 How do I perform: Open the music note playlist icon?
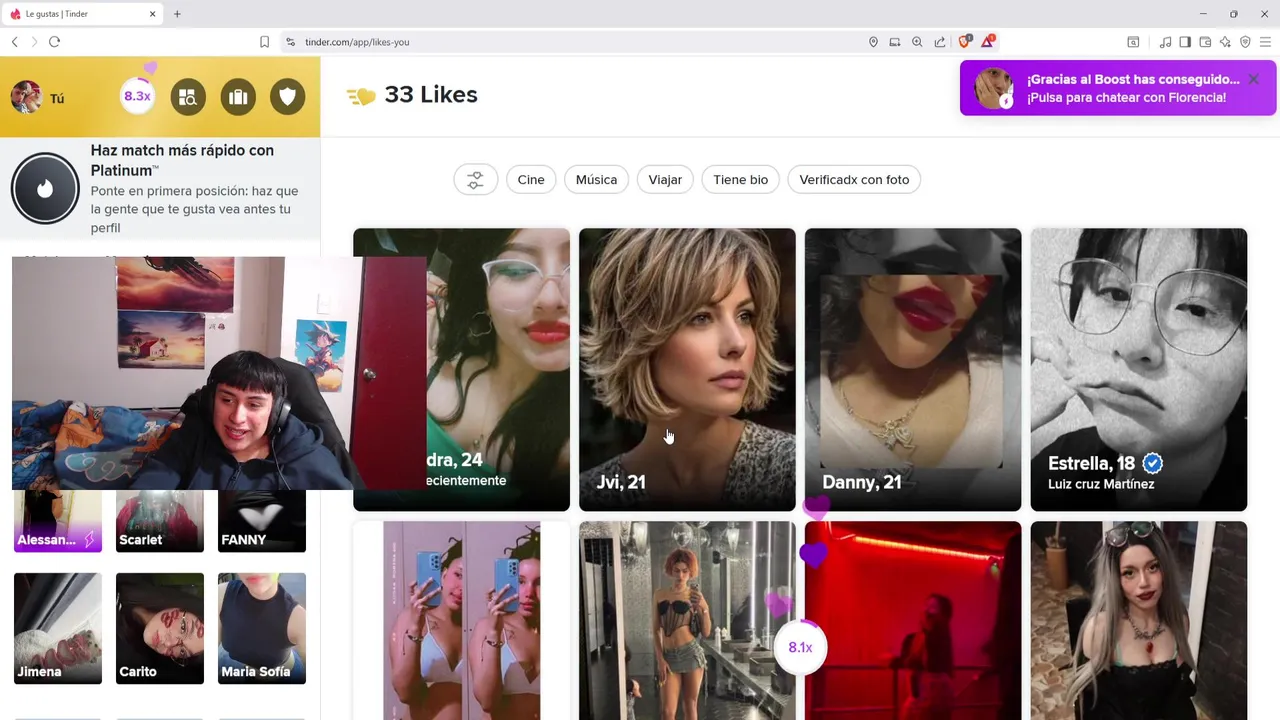pyautogui.click(x=1165, y=42)
